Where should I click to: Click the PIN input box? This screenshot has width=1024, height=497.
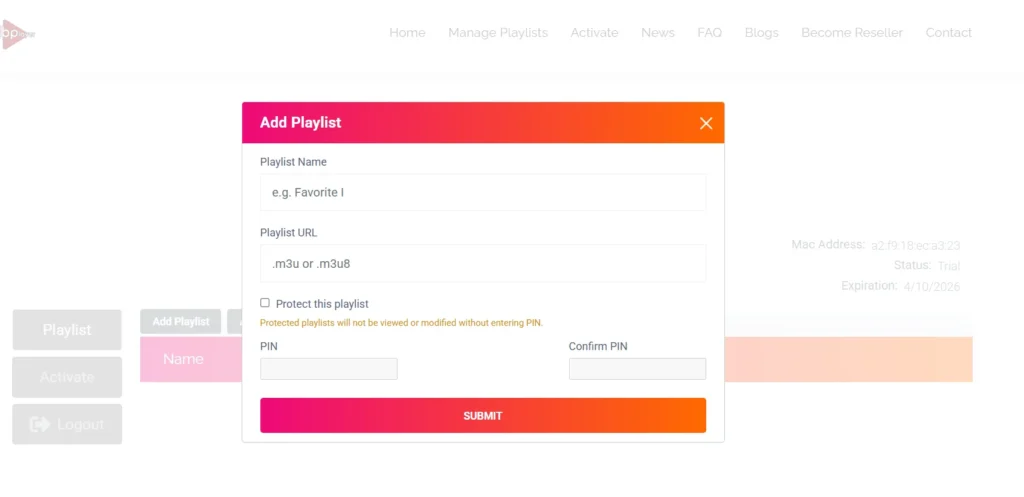(x=328, y=369)
